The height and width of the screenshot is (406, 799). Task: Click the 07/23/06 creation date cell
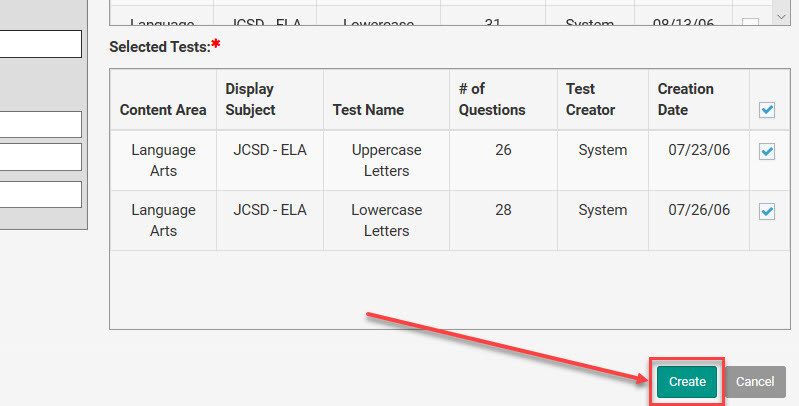click(x=699, y=160)
